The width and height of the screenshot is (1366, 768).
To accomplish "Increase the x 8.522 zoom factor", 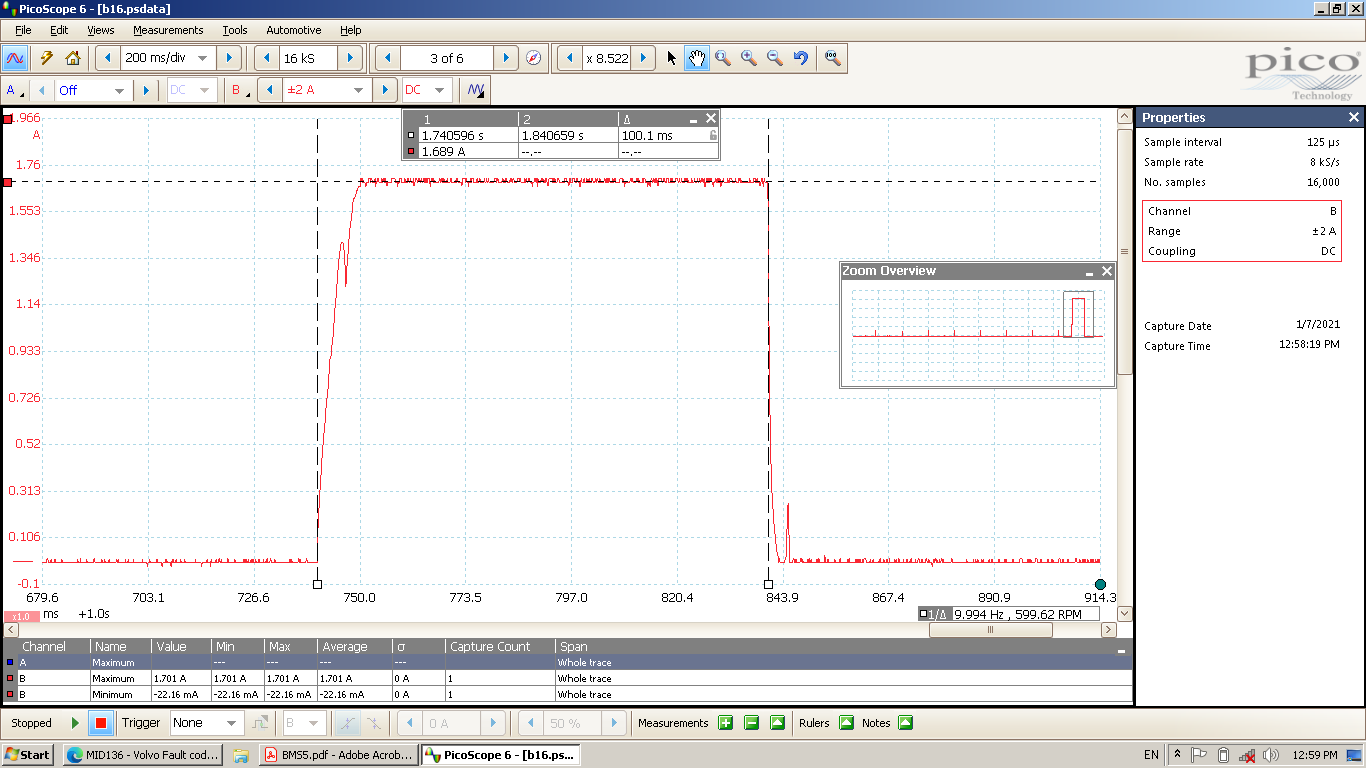I will (643, 58).
